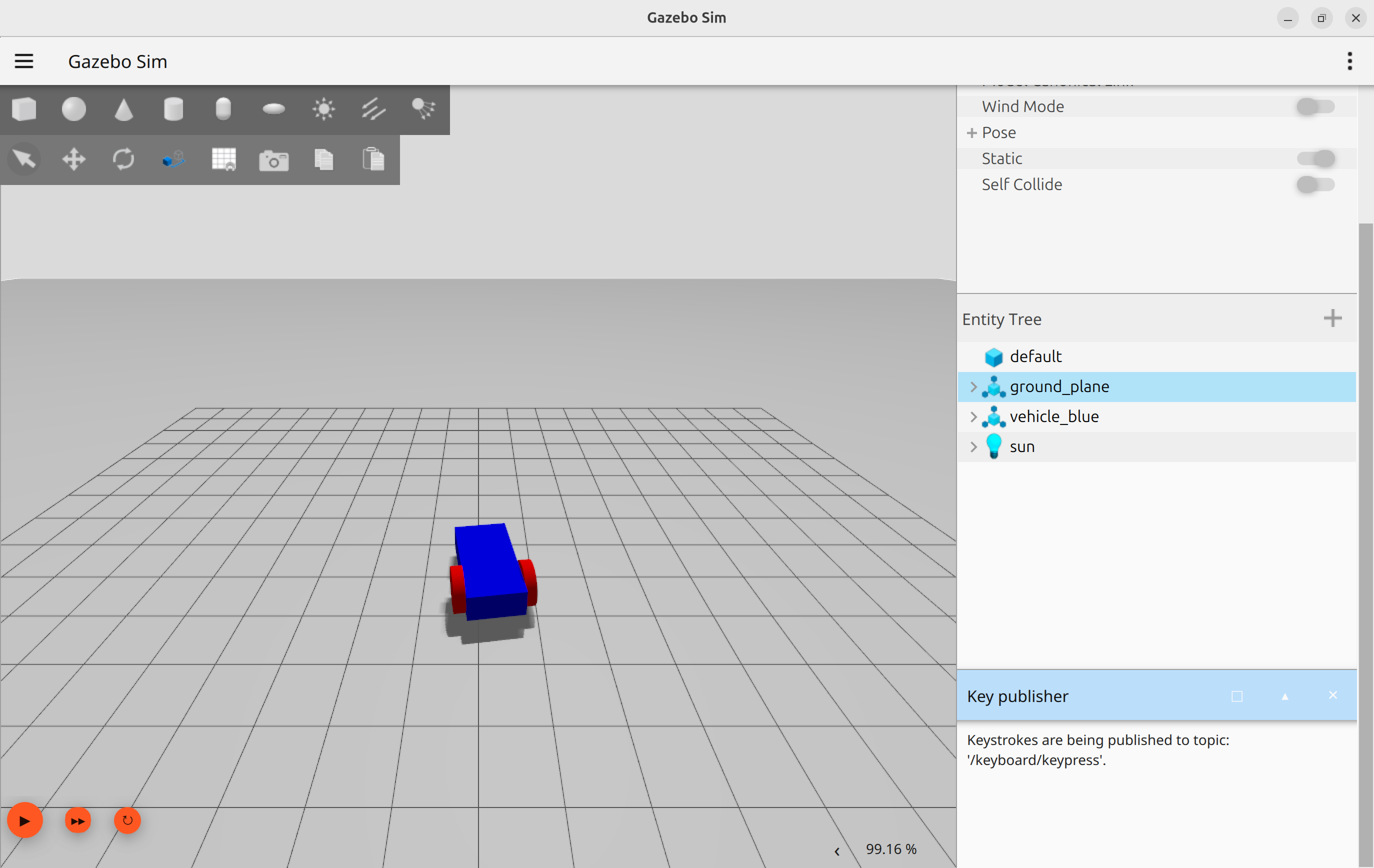Activate the rotate mode tool
This screenshot has height=868, width=1374.
click(123, 159)
